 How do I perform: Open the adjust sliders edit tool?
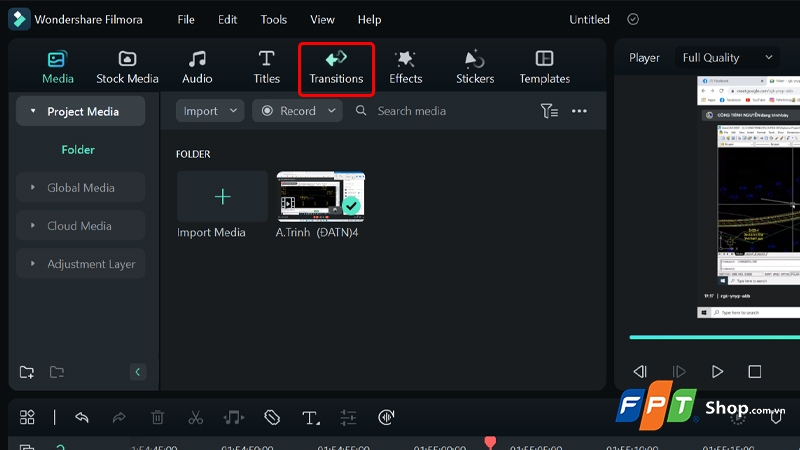point(348,417)
